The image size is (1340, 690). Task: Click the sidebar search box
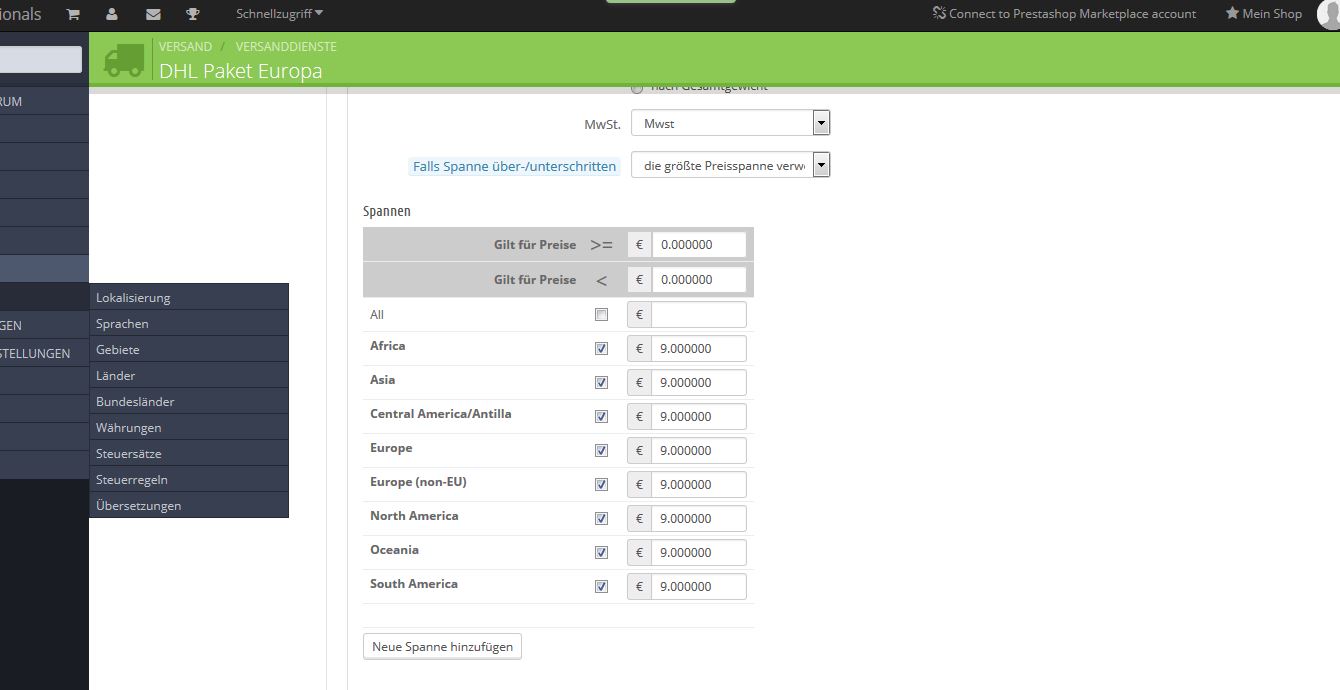40,60
